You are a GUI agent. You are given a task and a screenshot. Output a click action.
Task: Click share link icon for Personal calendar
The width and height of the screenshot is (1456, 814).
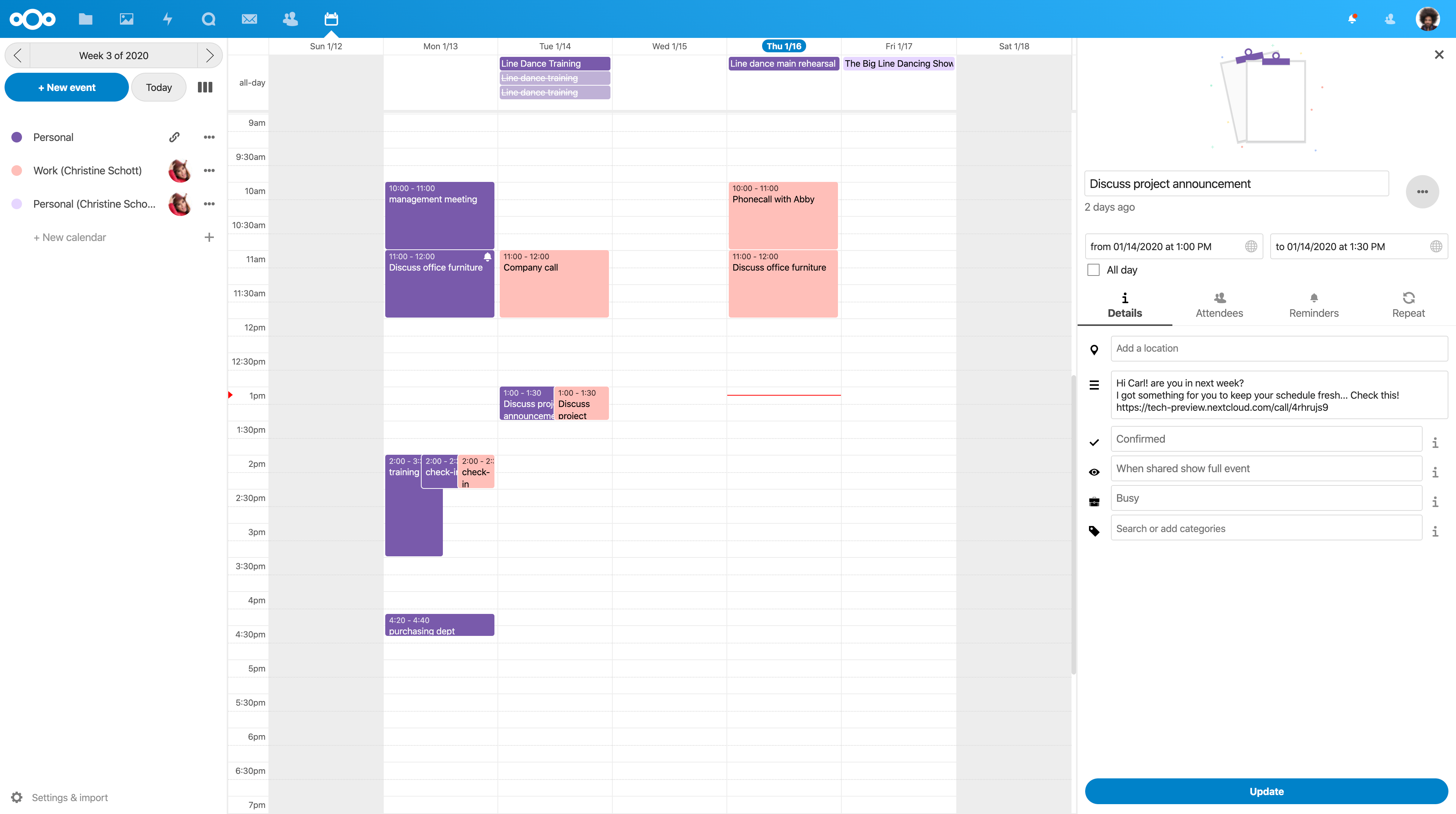coord(174,137)
